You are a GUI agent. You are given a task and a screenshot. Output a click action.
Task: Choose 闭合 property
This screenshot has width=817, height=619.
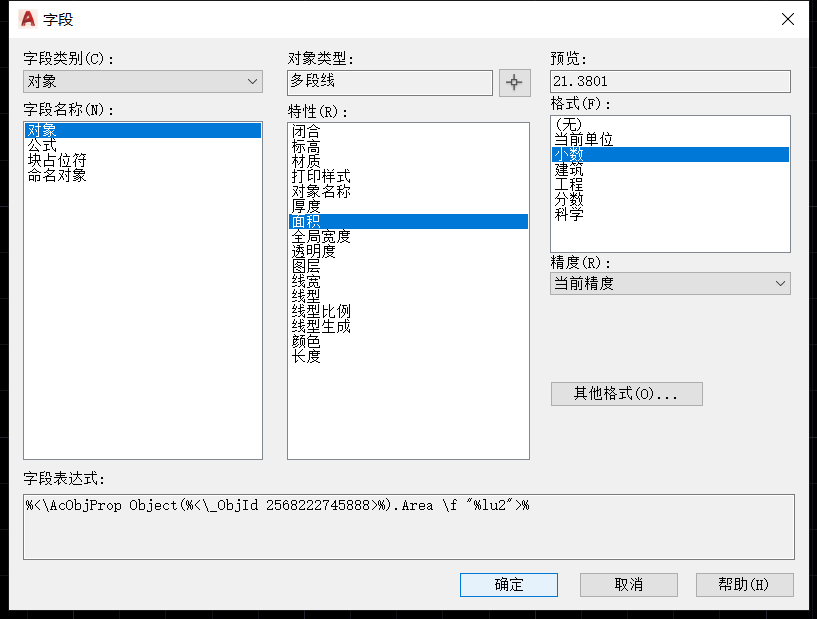pos(408,131)
